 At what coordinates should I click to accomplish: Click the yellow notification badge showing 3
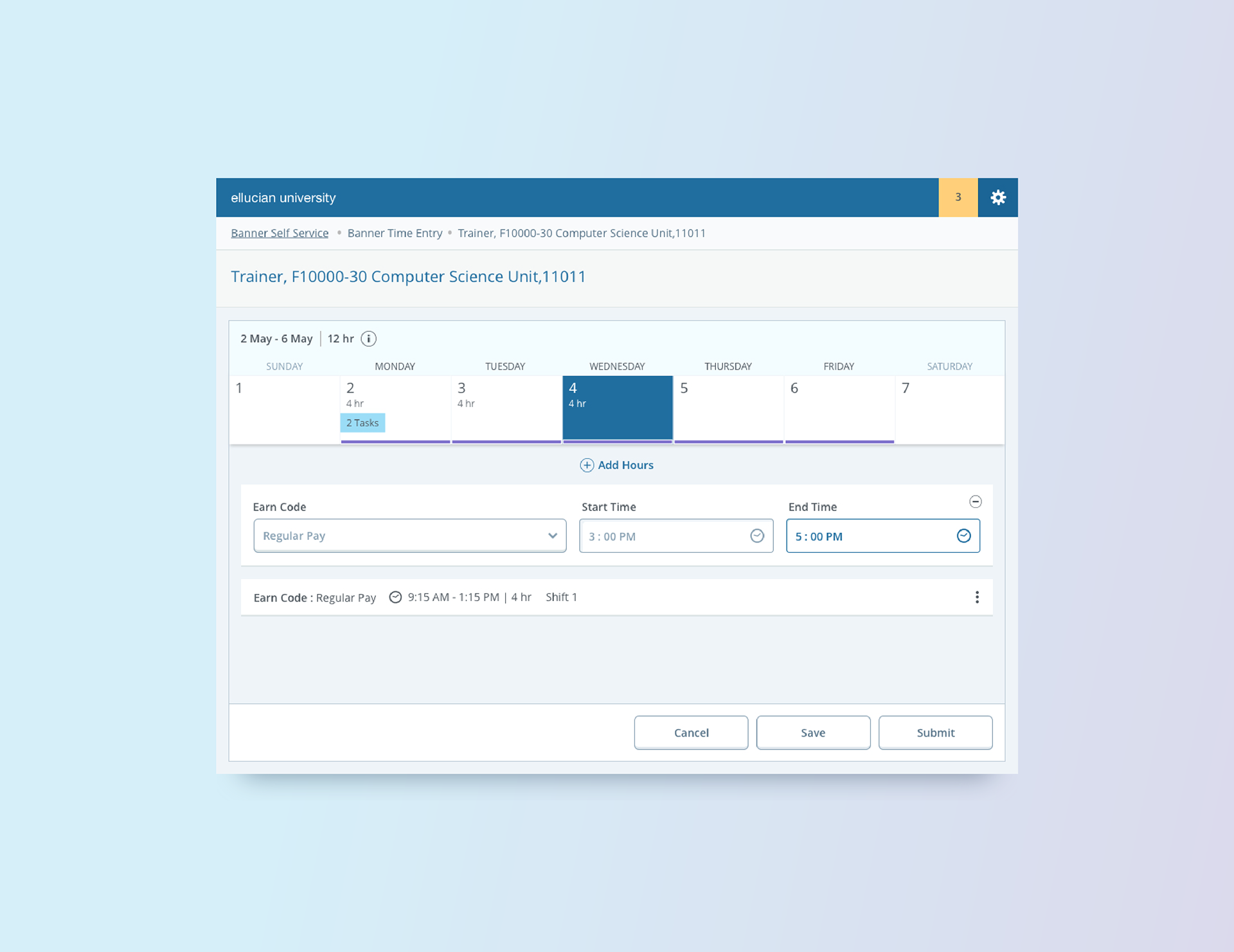coord(958,197)
